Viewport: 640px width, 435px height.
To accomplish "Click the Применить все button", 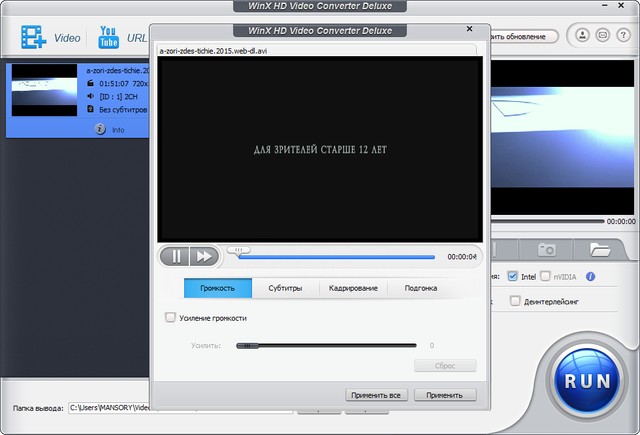I will [x=376, y=395].
